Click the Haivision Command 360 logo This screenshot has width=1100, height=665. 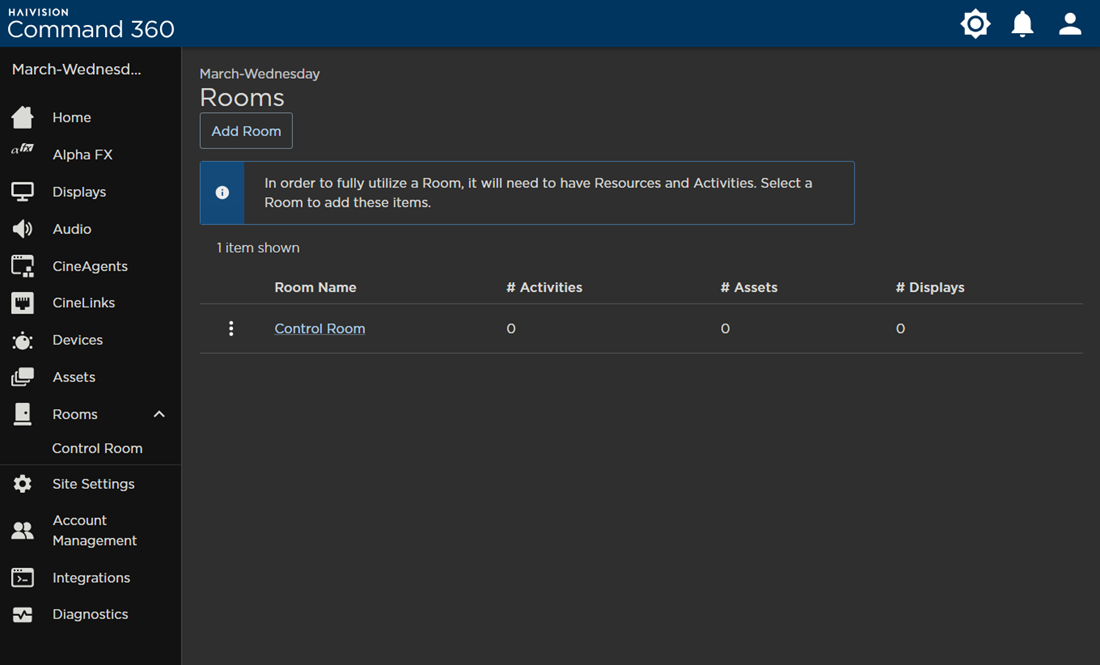coord(90,24)
